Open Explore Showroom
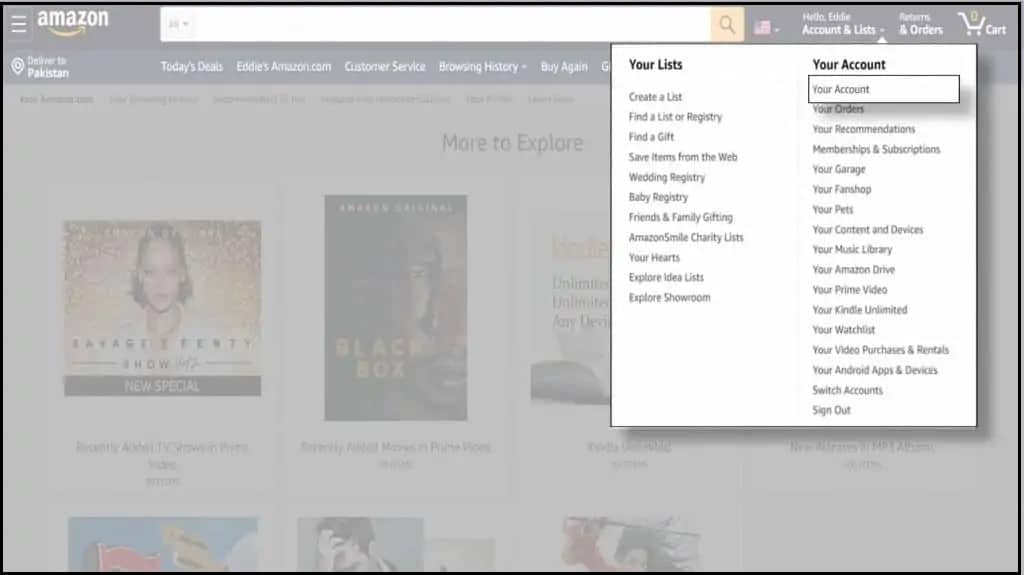Screen dimensions: 1024x575 669,297
